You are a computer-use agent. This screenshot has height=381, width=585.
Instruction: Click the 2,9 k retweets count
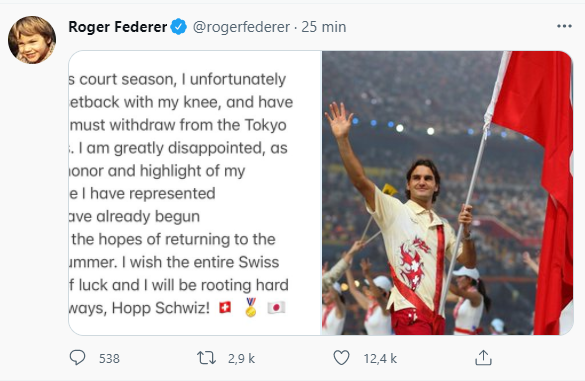tap(241, 359)
